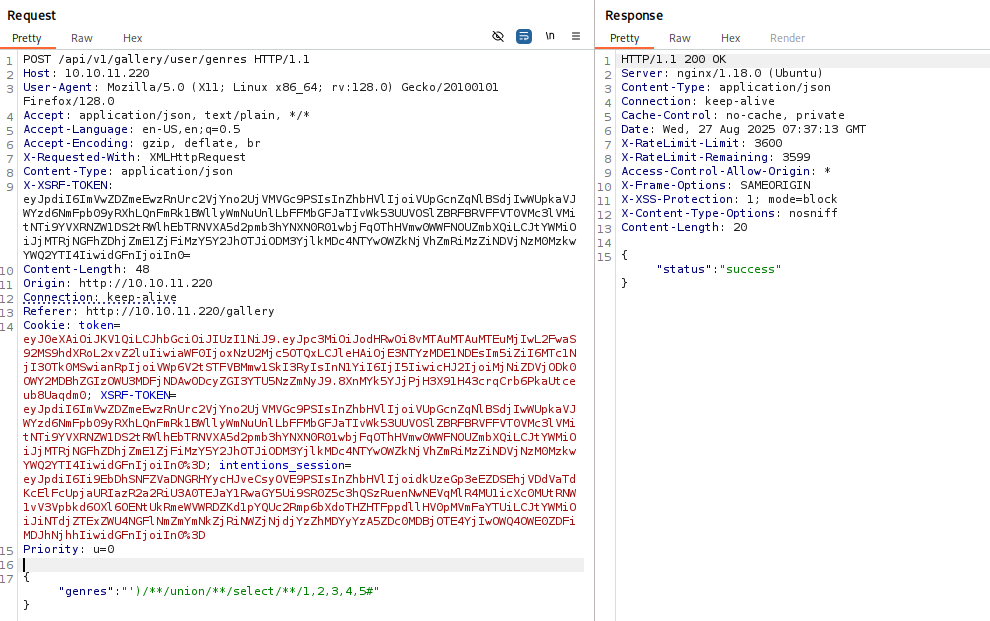Click the request Content-Type application/json line
Screen dimensions: 990x621
[x=128, y=171]
